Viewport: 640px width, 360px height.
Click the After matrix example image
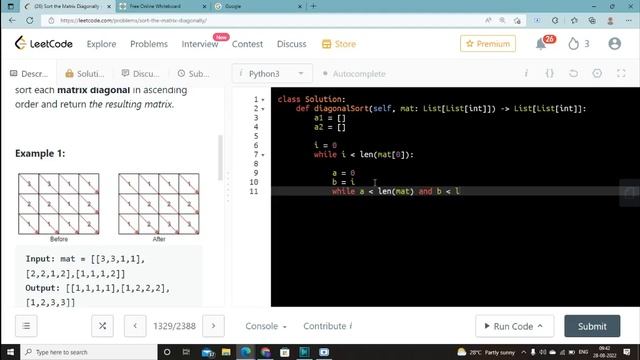159,204
